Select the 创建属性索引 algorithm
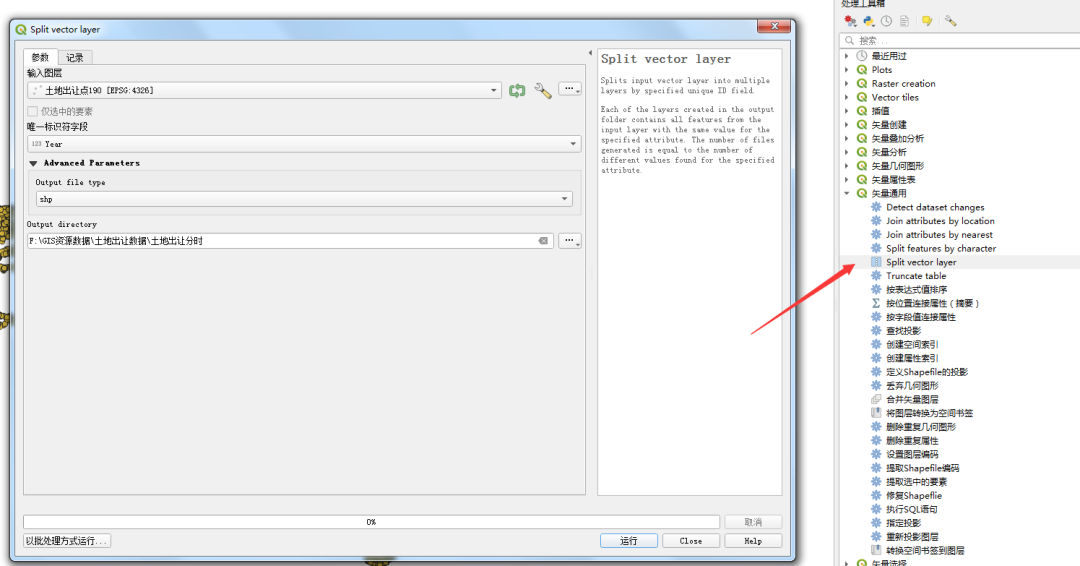Image resolution: width=1080 pixels, height=566 pixels. point(911,358)
